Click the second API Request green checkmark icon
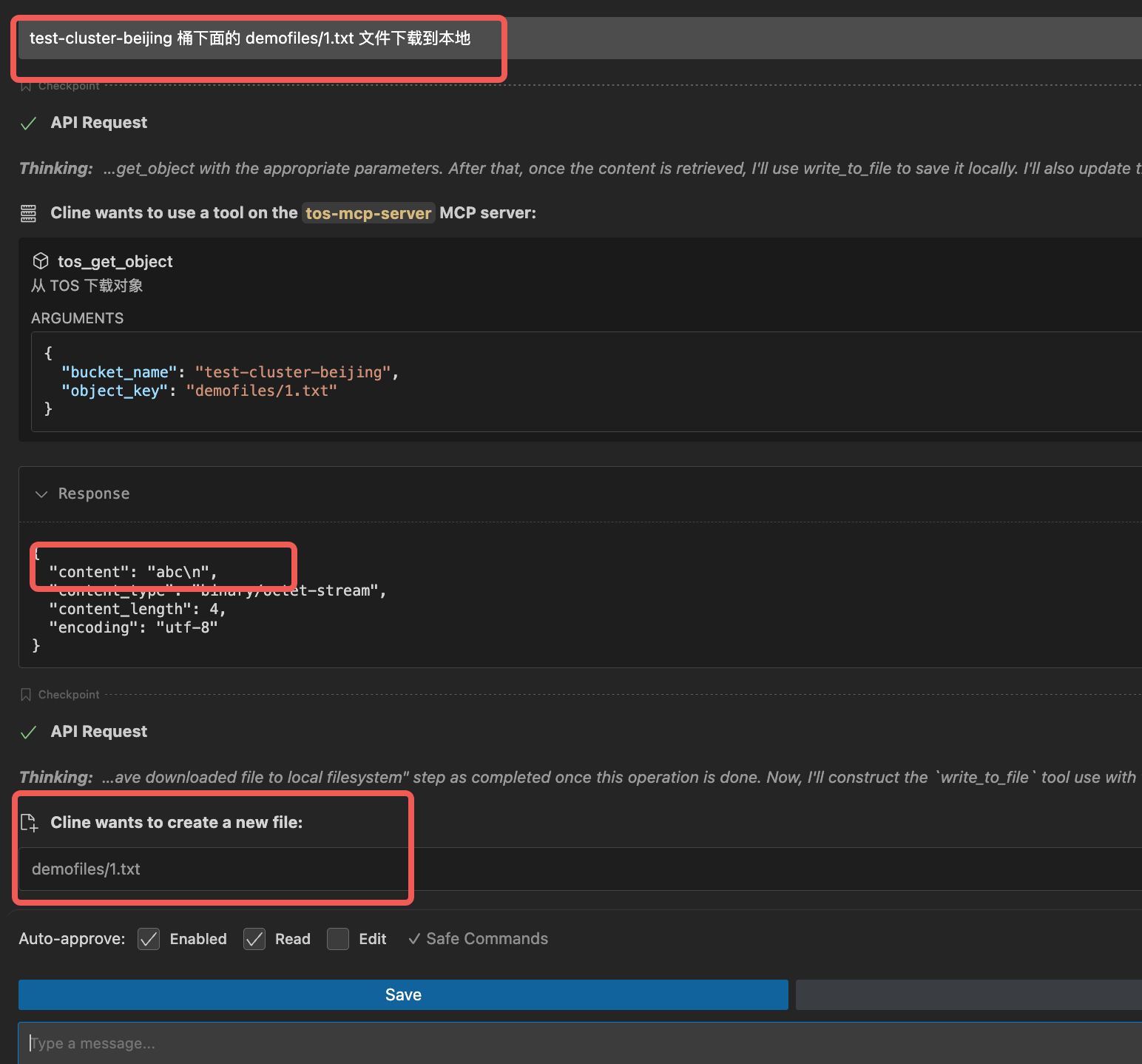Image resolution: width=1142 pixels, height=1064 pixels. point(28,733)
